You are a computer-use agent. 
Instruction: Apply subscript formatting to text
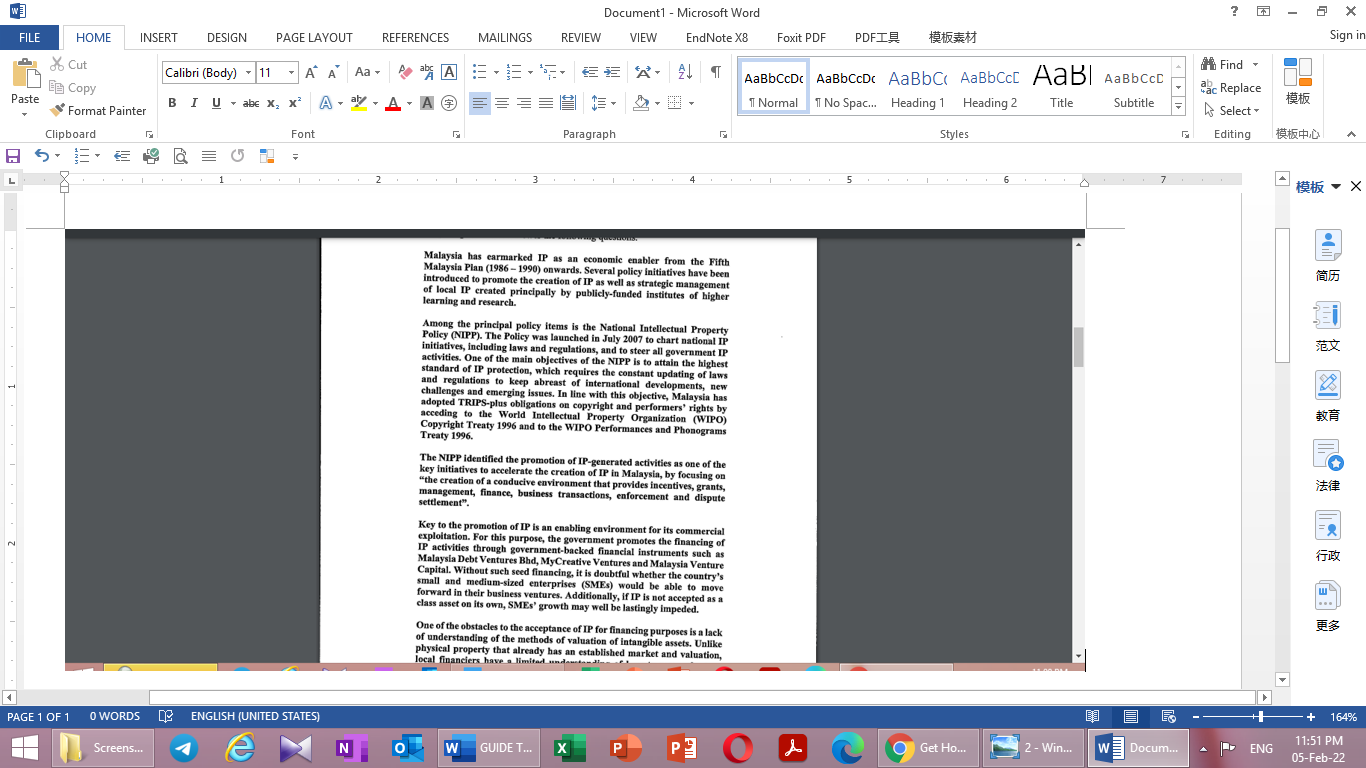[x=271, y=103]
